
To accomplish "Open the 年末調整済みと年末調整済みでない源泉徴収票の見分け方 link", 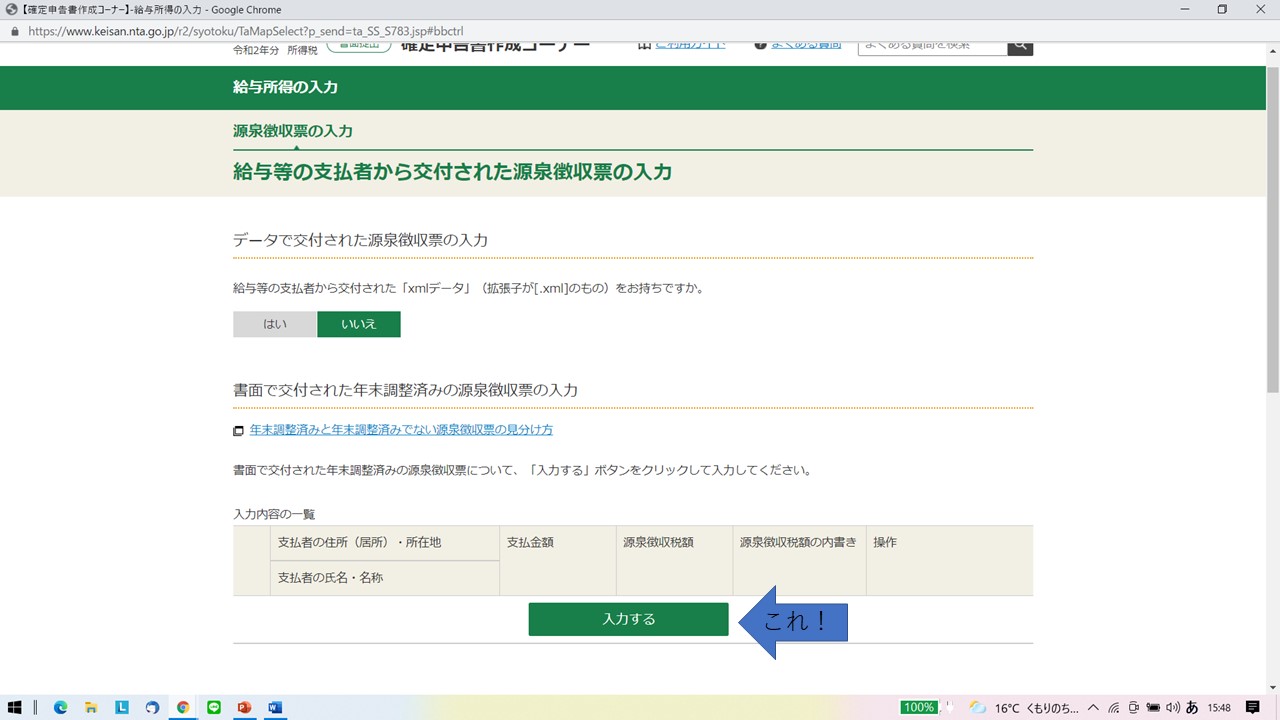I will (x=401, y=430).
